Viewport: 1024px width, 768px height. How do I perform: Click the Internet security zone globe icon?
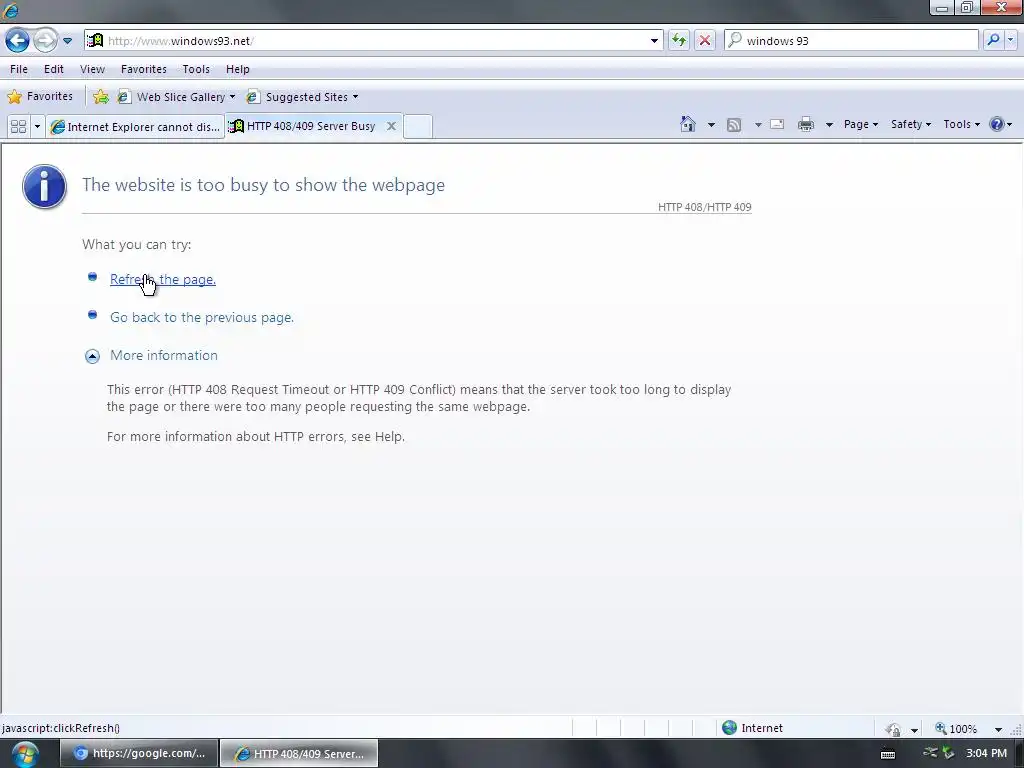(x=729, y=728)
